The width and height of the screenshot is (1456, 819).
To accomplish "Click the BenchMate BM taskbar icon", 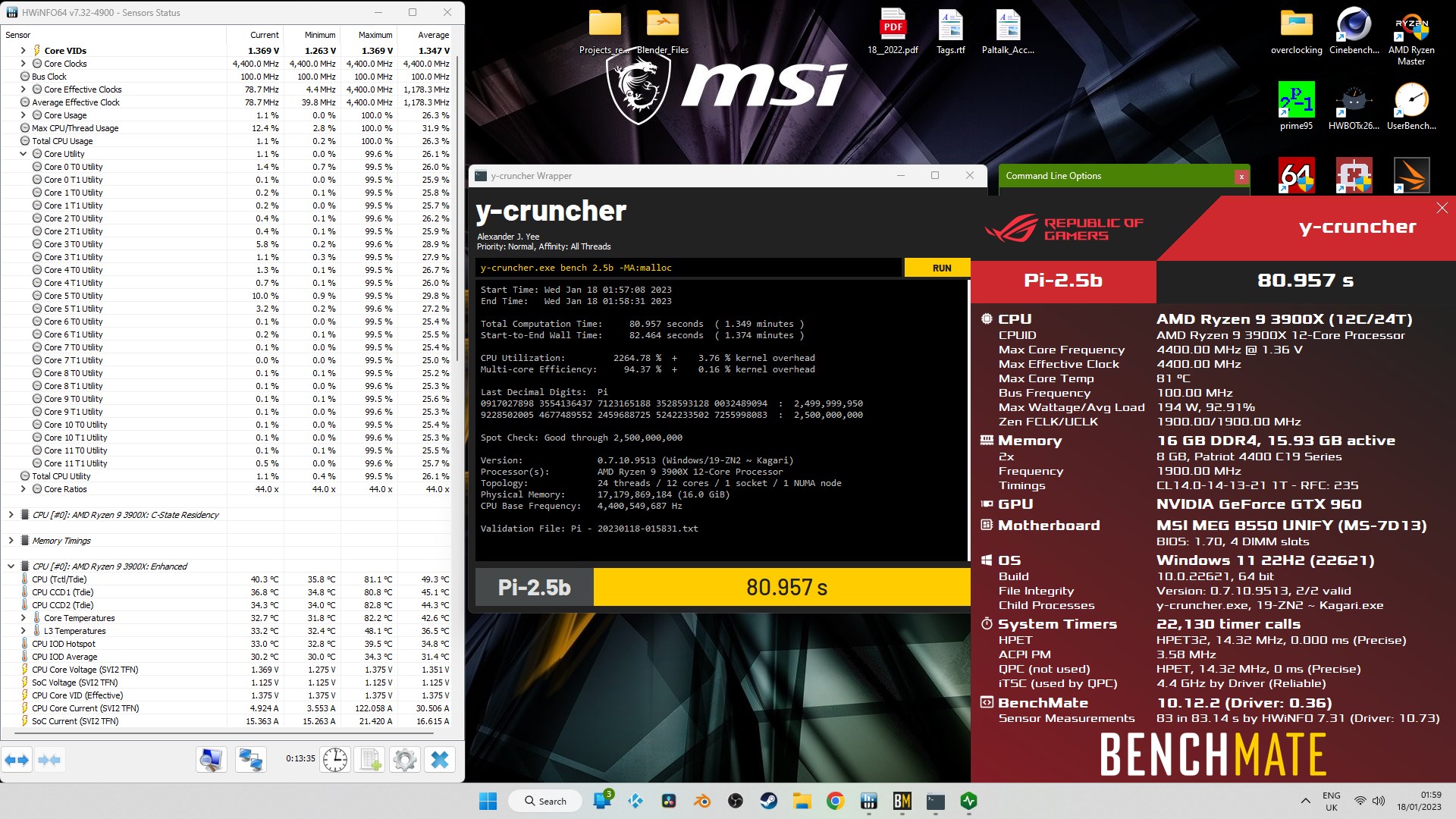I will click(x=902, y=801).
